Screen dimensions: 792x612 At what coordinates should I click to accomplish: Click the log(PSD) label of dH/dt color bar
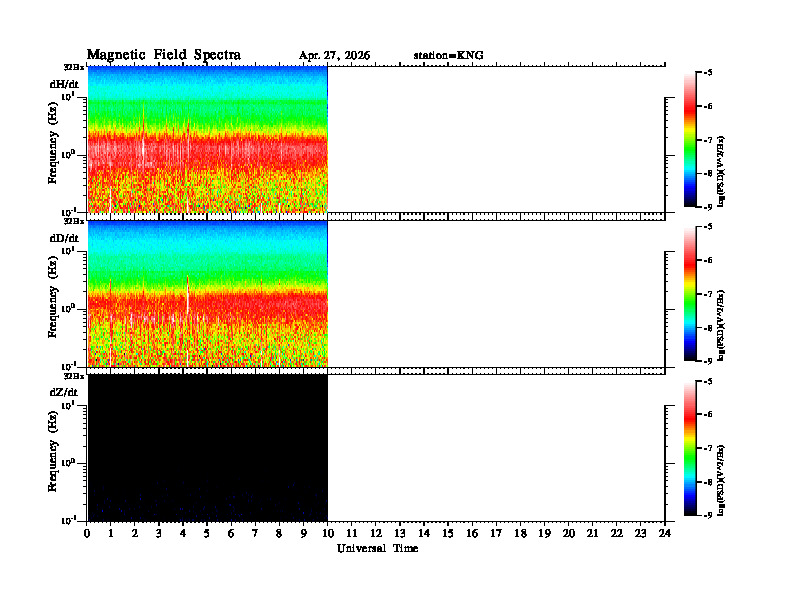[x=721, y=171]
